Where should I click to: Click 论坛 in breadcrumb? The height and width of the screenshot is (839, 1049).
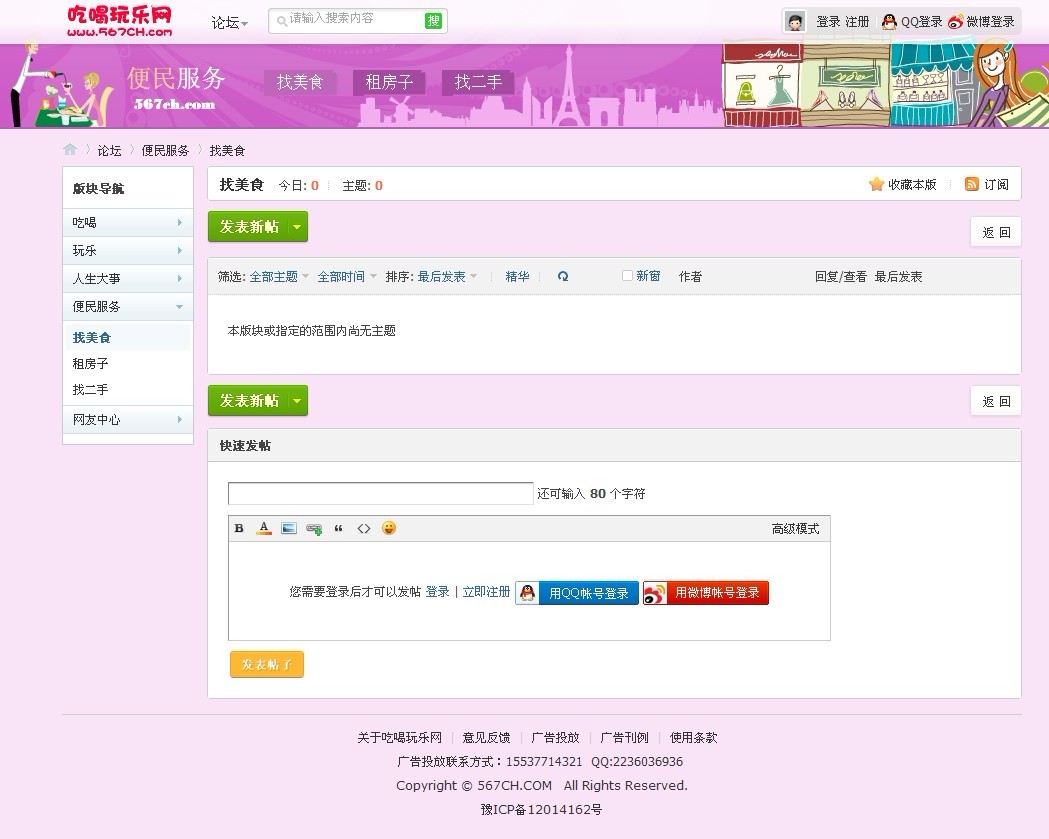coord(110,151)
